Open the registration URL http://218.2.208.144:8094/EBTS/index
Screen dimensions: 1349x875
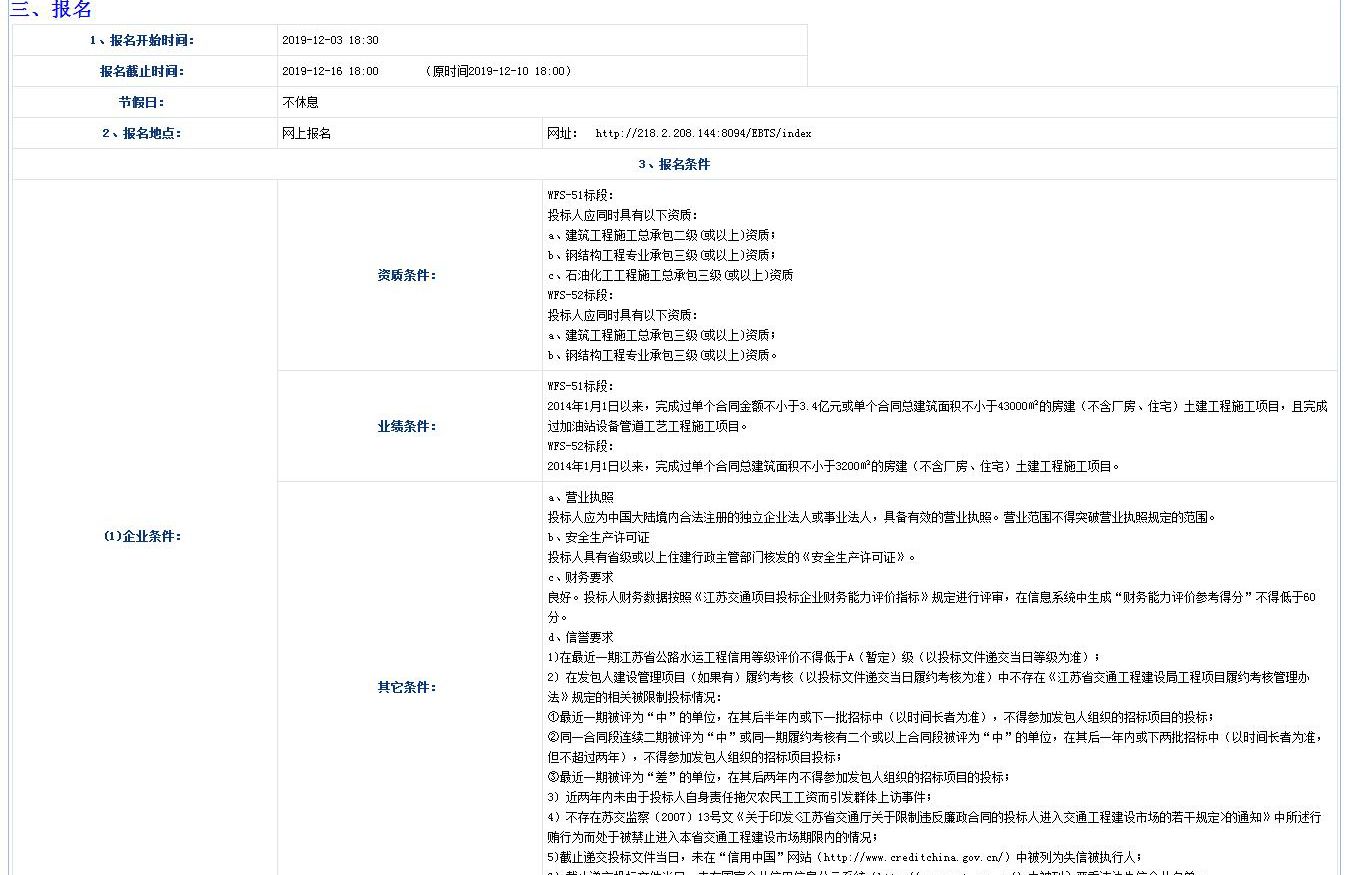point(703,133)
